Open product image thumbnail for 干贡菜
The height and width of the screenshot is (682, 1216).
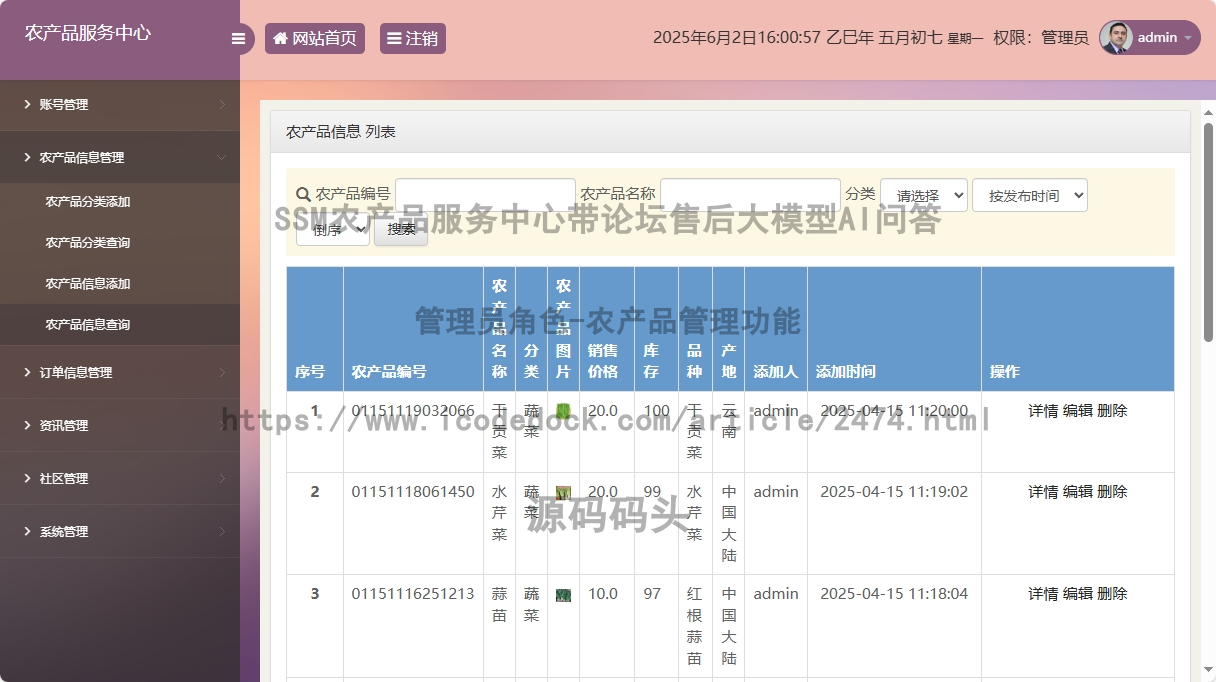(563, 411)
